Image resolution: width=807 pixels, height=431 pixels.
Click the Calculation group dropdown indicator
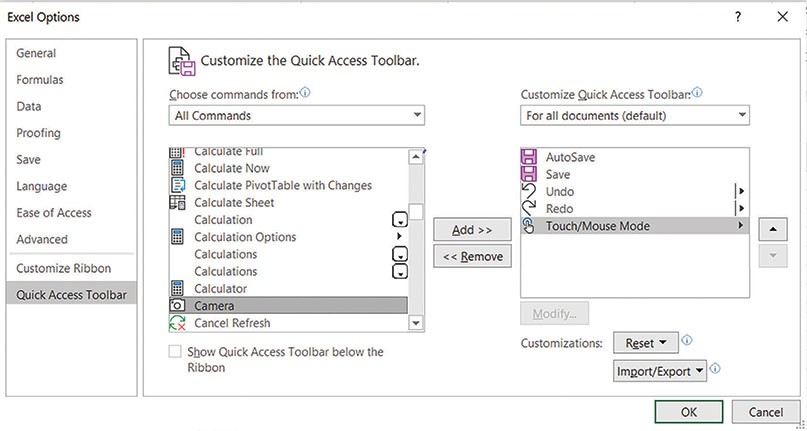(x=400, y=220)
